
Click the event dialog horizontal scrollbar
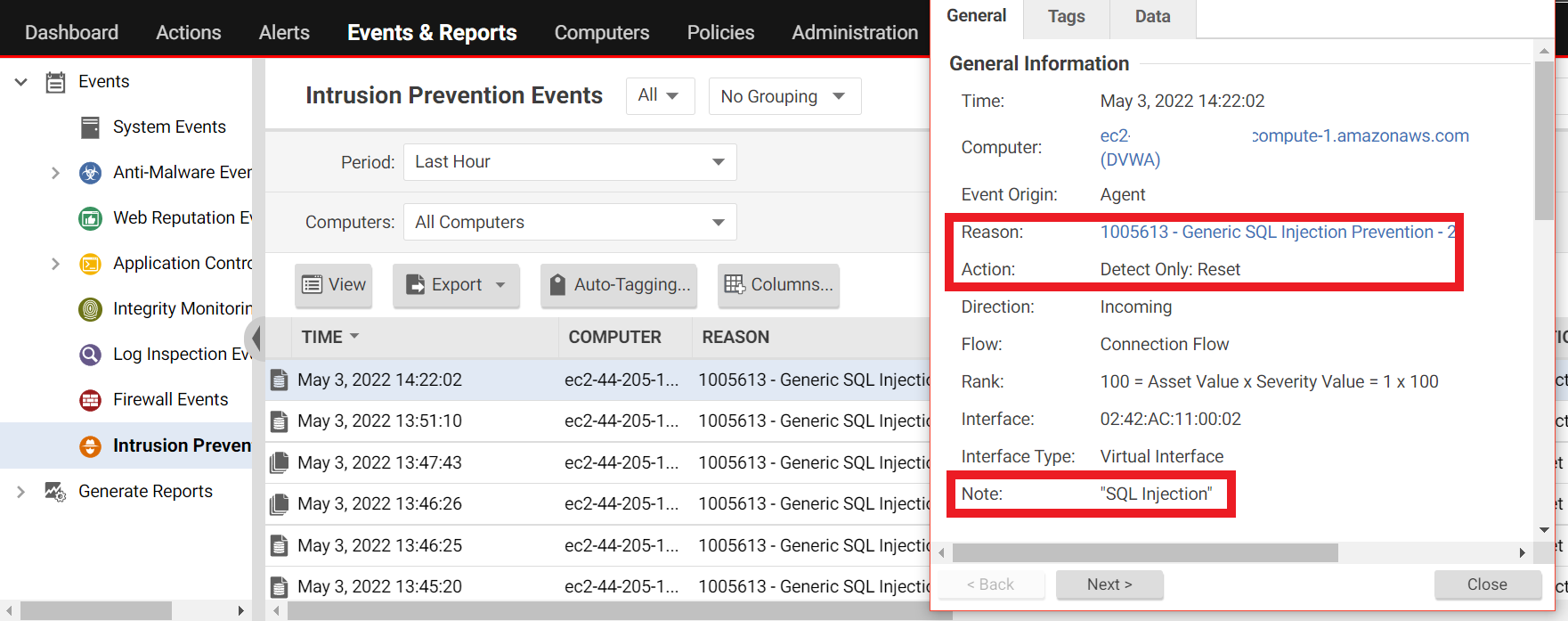tap(1145, 553)
